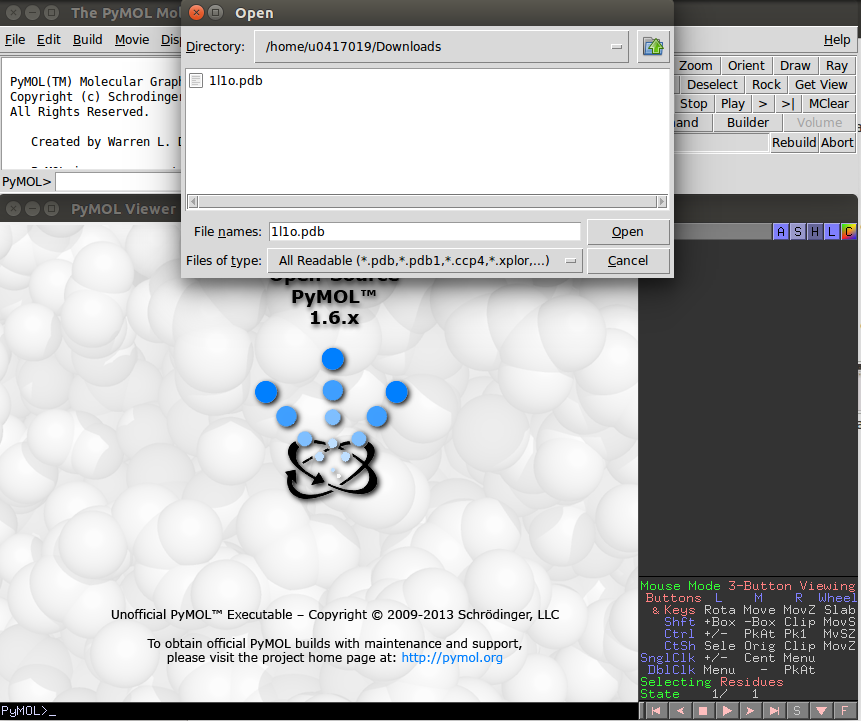Open the File menu in PyMOL

tap(15, 40)
